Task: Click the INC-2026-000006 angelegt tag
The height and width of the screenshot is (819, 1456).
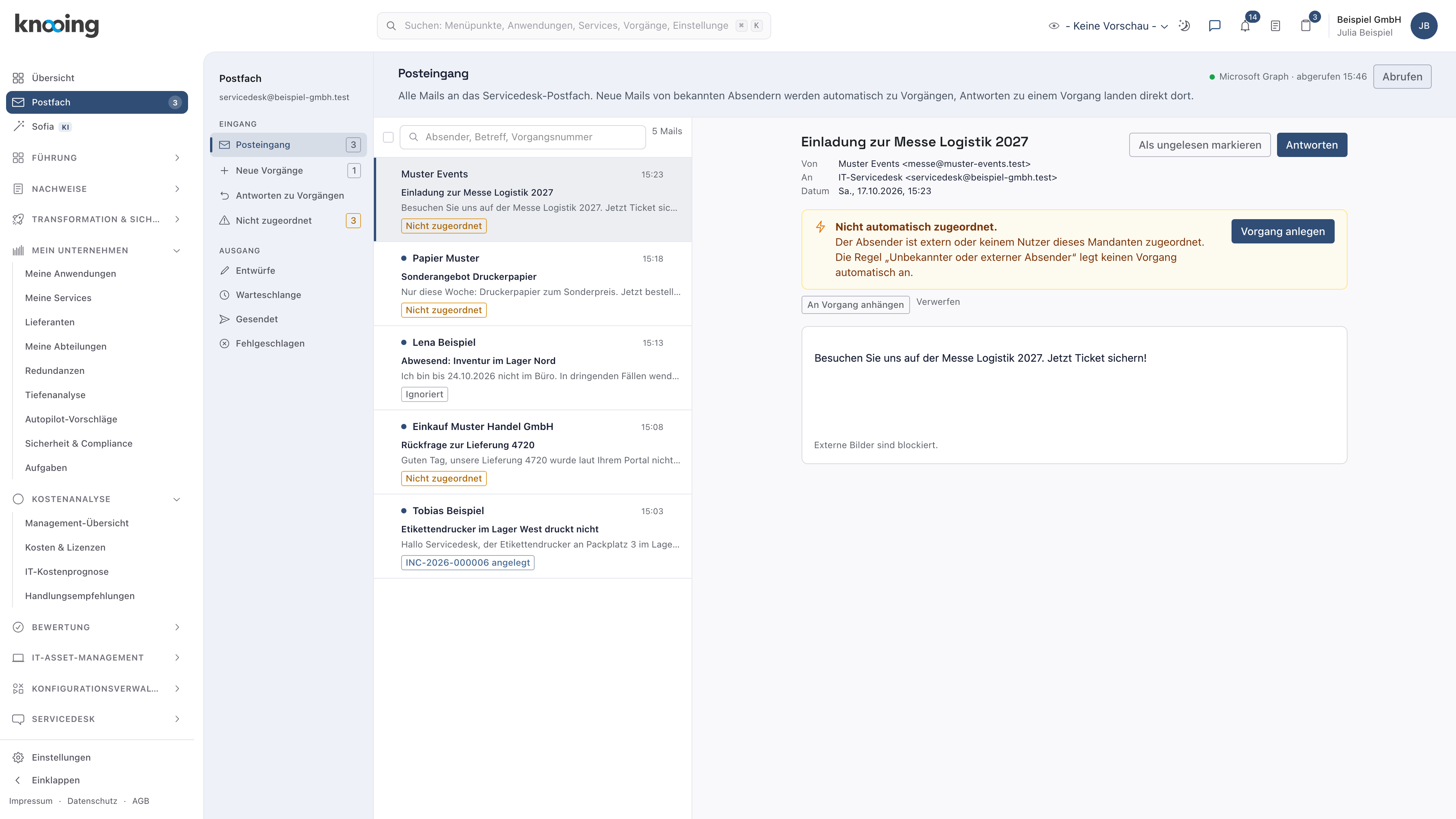Action: click(x=468, y=563)
